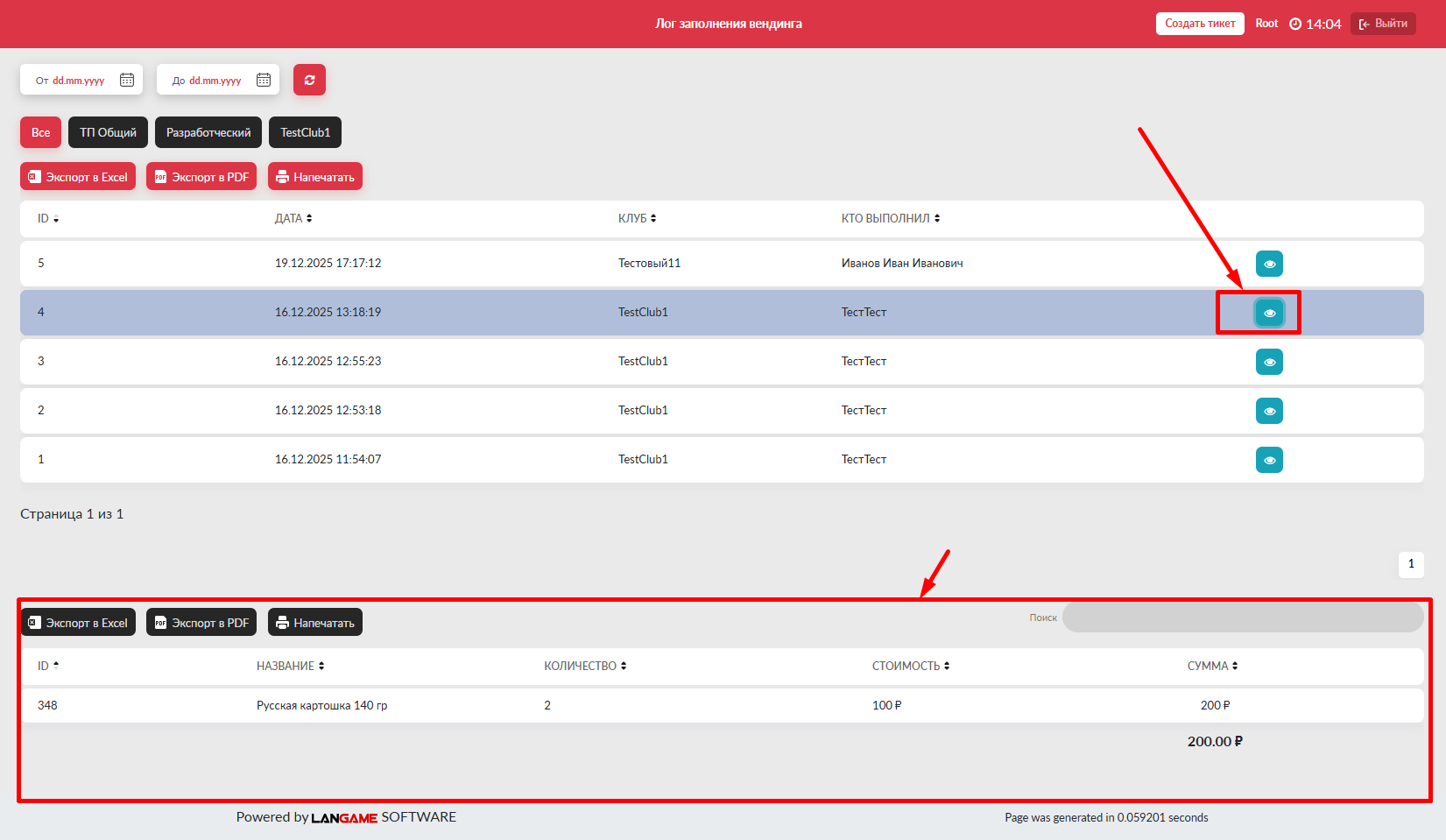Click the Поиск search field
Image resolution: width=1446 pixels, height=840 pixels.
(1243, 618)
